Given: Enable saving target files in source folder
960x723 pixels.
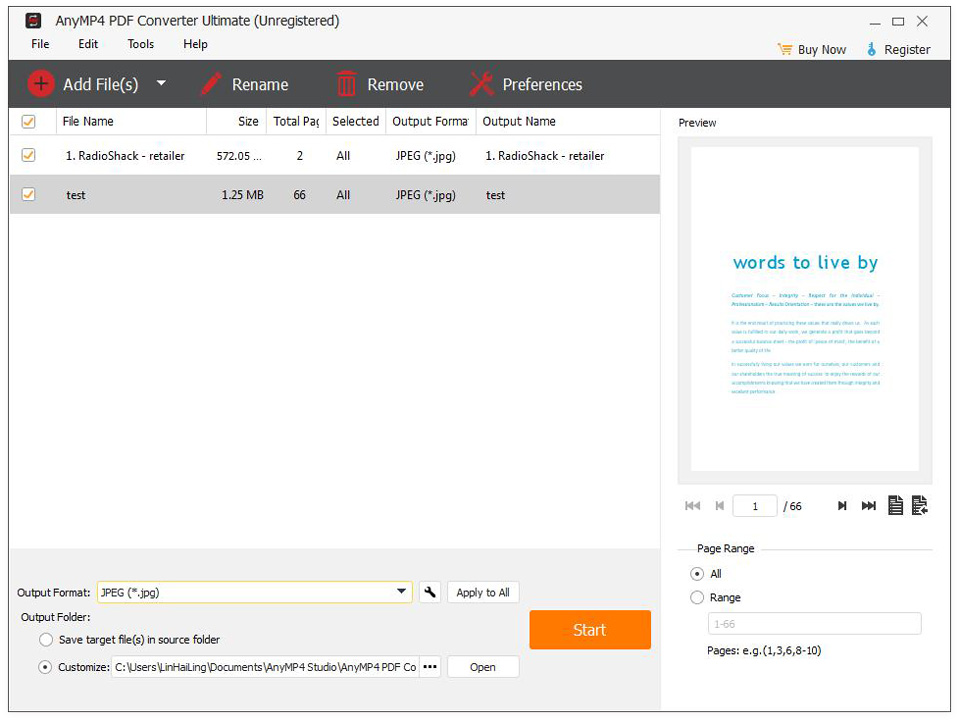Looking at the screenshot, I should [46, 639].
